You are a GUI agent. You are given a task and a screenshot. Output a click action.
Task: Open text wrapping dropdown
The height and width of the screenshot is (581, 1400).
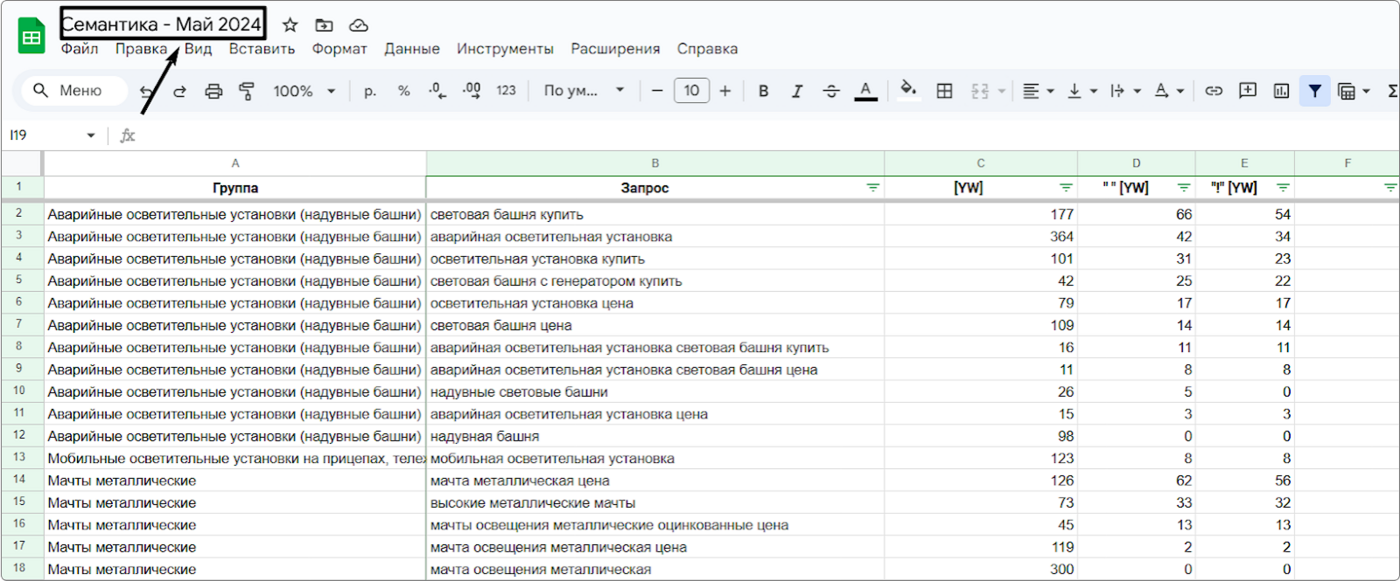pos(1125,91)
